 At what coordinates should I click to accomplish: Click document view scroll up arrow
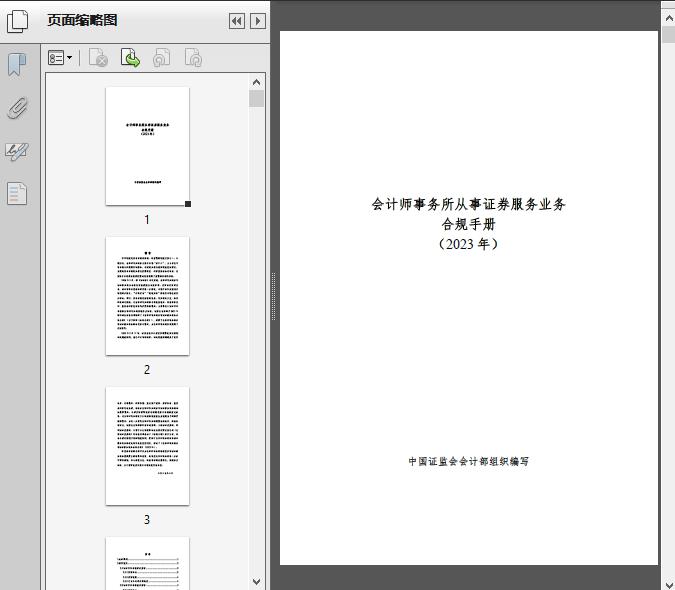tap(669, 18)
